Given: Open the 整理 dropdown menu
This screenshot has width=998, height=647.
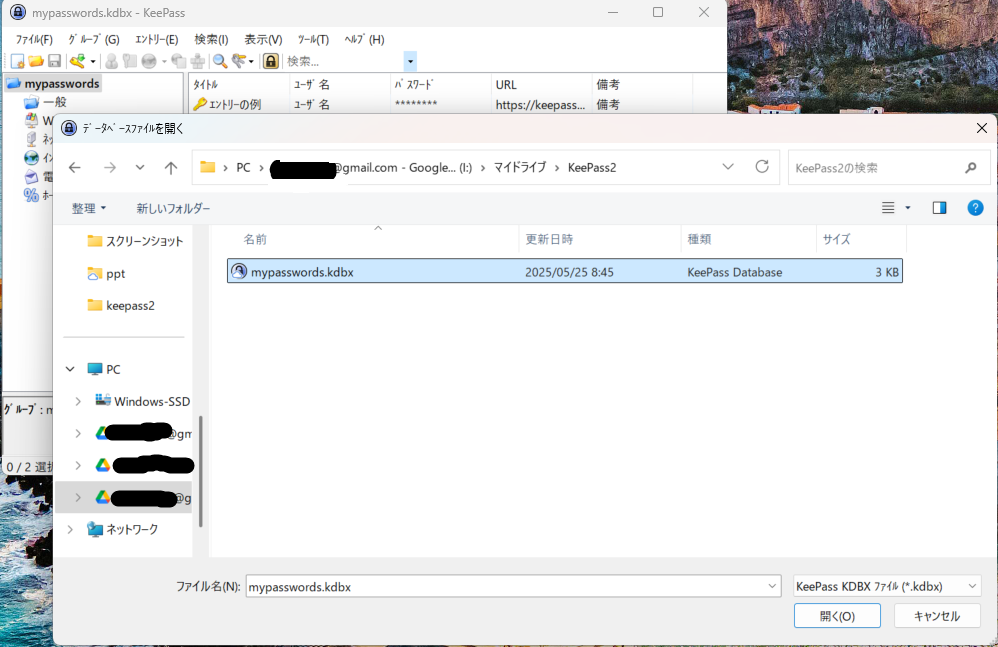Looking at the screenshot, I should pos(88,208).
